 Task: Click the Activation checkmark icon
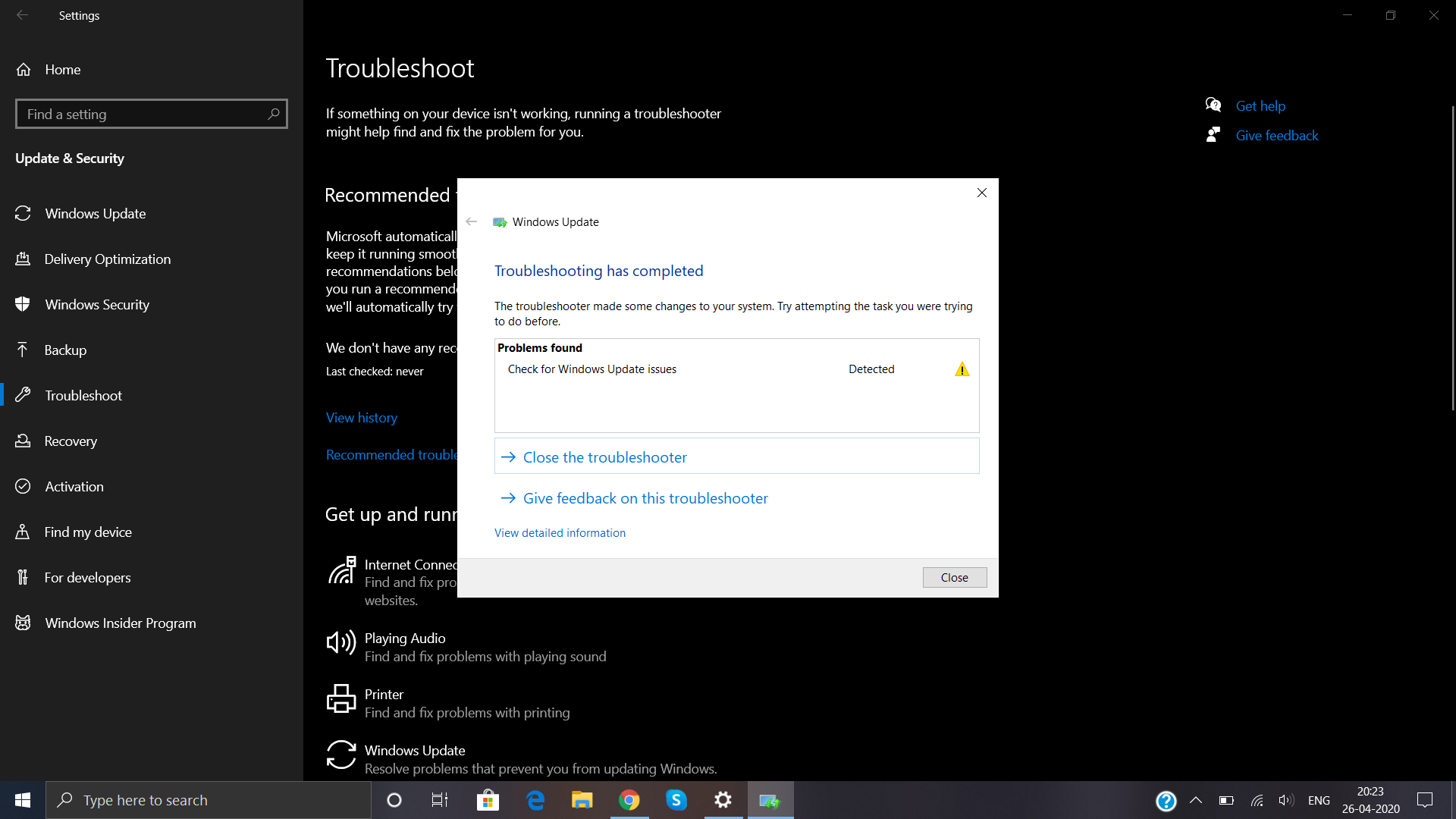pos(23,486)
